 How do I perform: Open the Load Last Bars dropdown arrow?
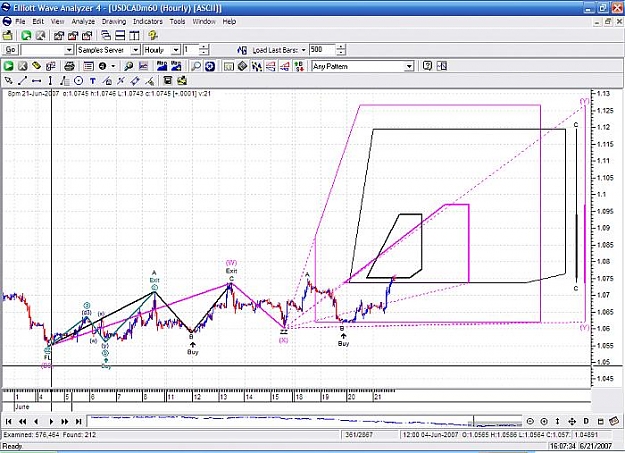click(x=303, y=50)
